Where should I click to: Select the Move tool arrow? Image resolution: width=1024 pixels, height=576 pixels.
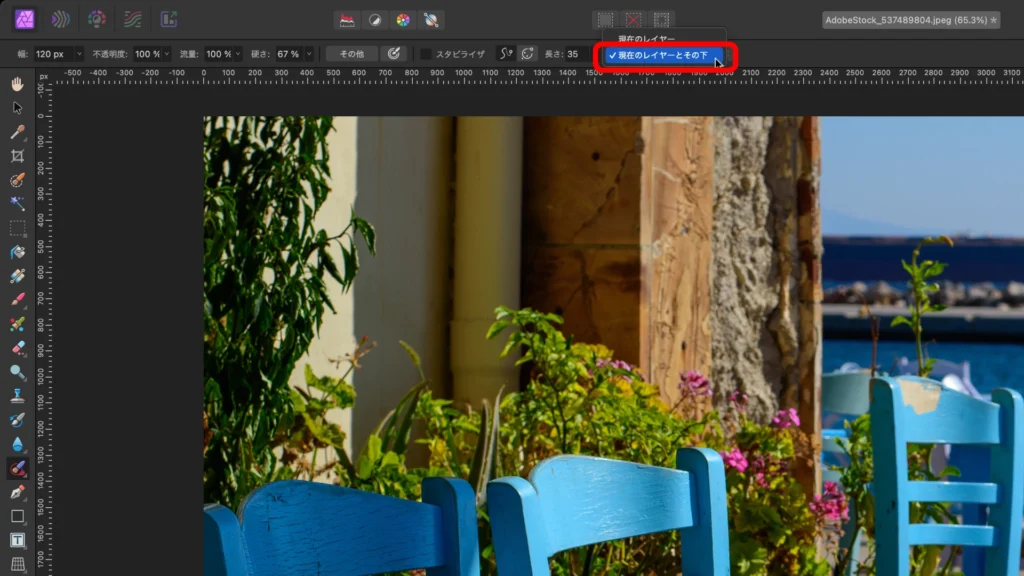pyautogui.click(x=17, y=108)
